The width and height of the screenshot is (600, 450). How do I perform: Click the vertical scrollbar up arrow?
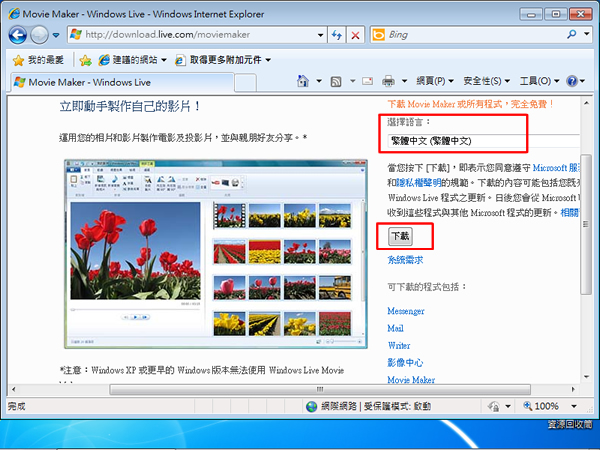586,103
